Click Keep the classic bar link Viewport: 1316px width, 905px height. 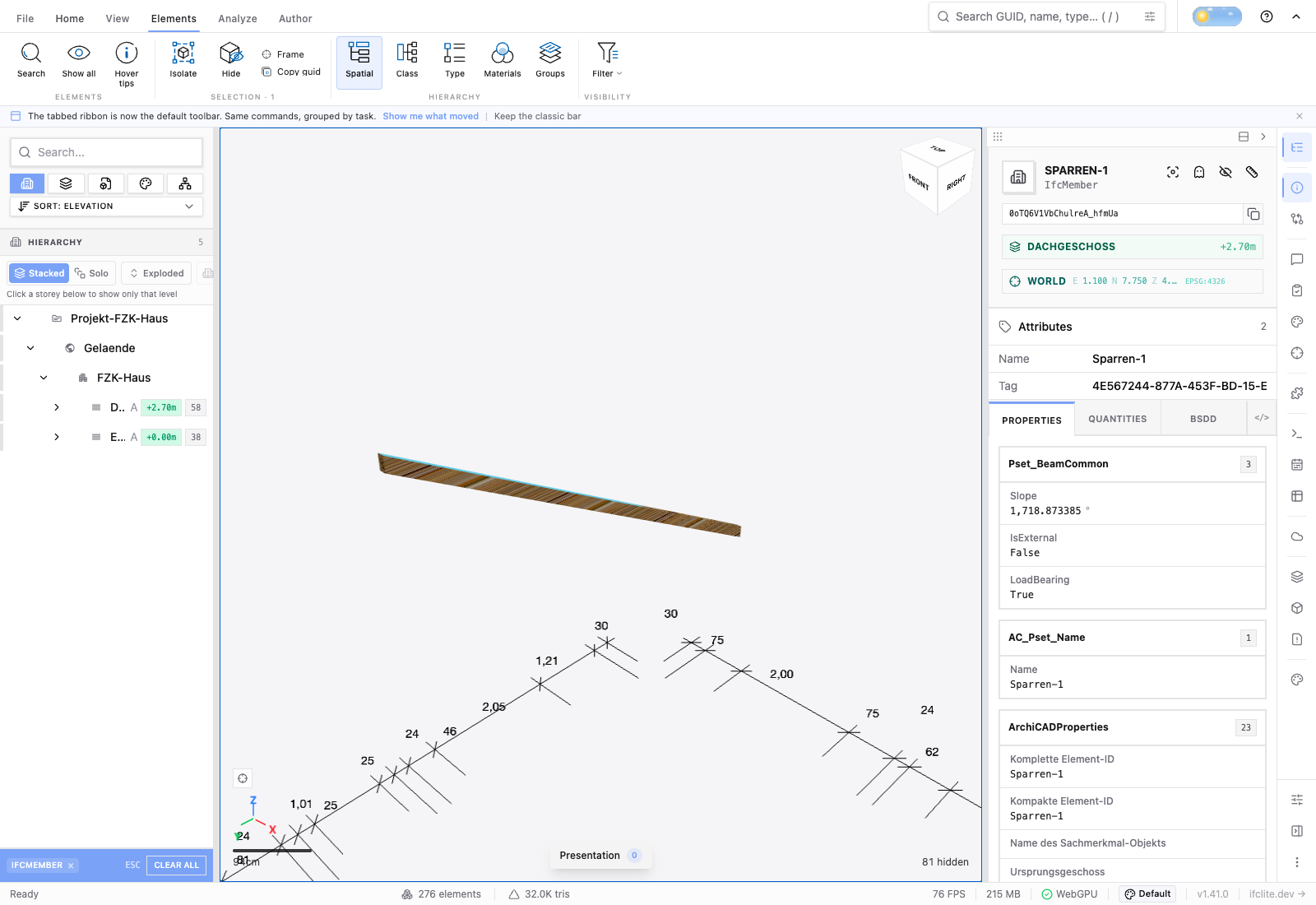click(x=537, y=116)
